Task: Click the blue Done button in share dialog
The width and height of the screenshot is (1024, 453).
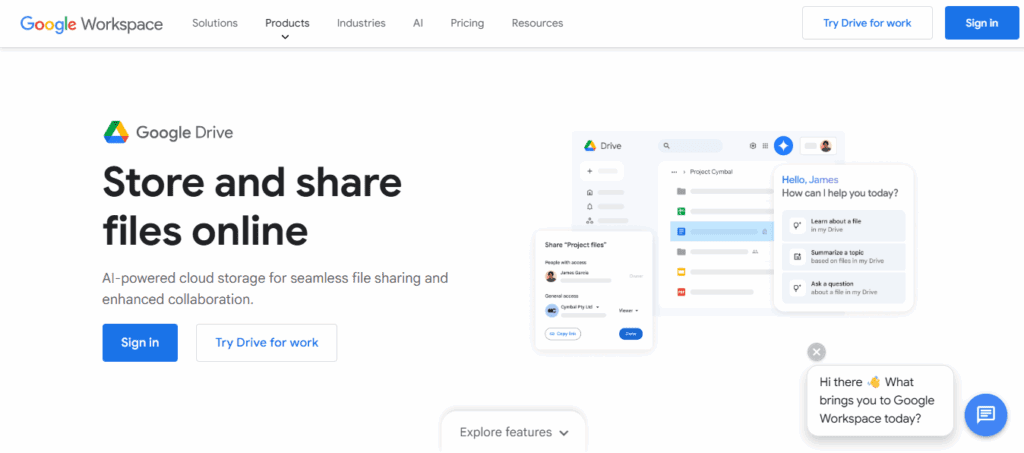Action: pos(630,334)
